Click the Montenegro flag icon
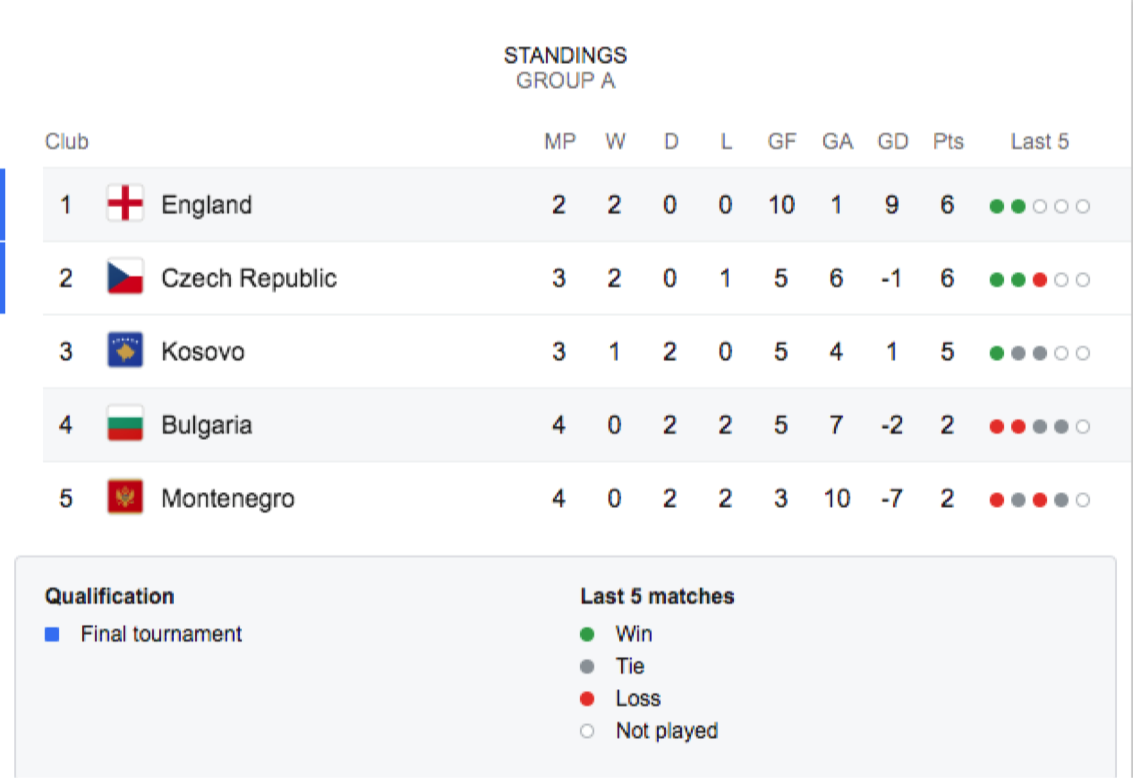1133x778 pixels. coord(125,497)
